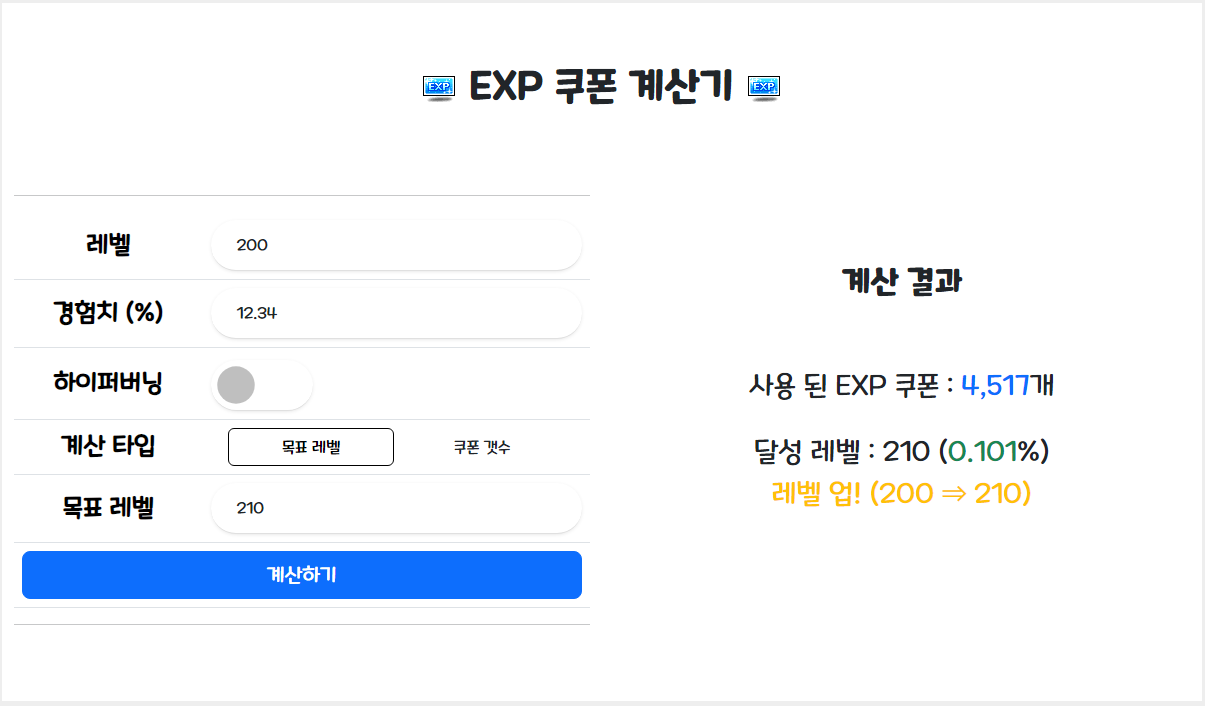Click the 계산 타입 label
This screenshot has height=706, width=1205.
click(x=108, y=446)
